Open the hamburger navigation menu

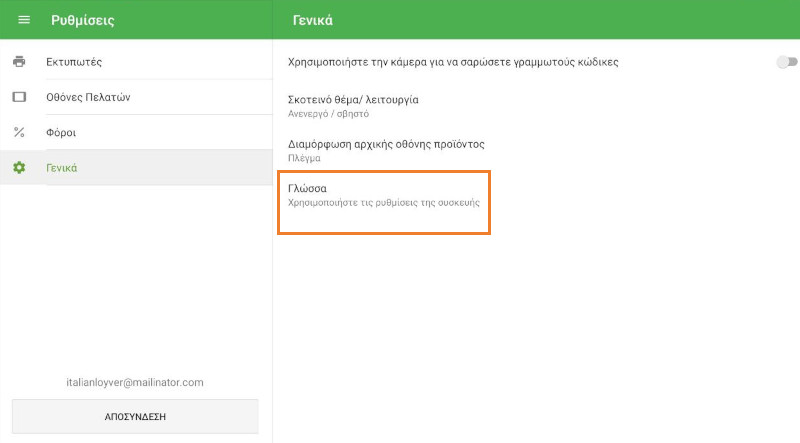point(24,20)
